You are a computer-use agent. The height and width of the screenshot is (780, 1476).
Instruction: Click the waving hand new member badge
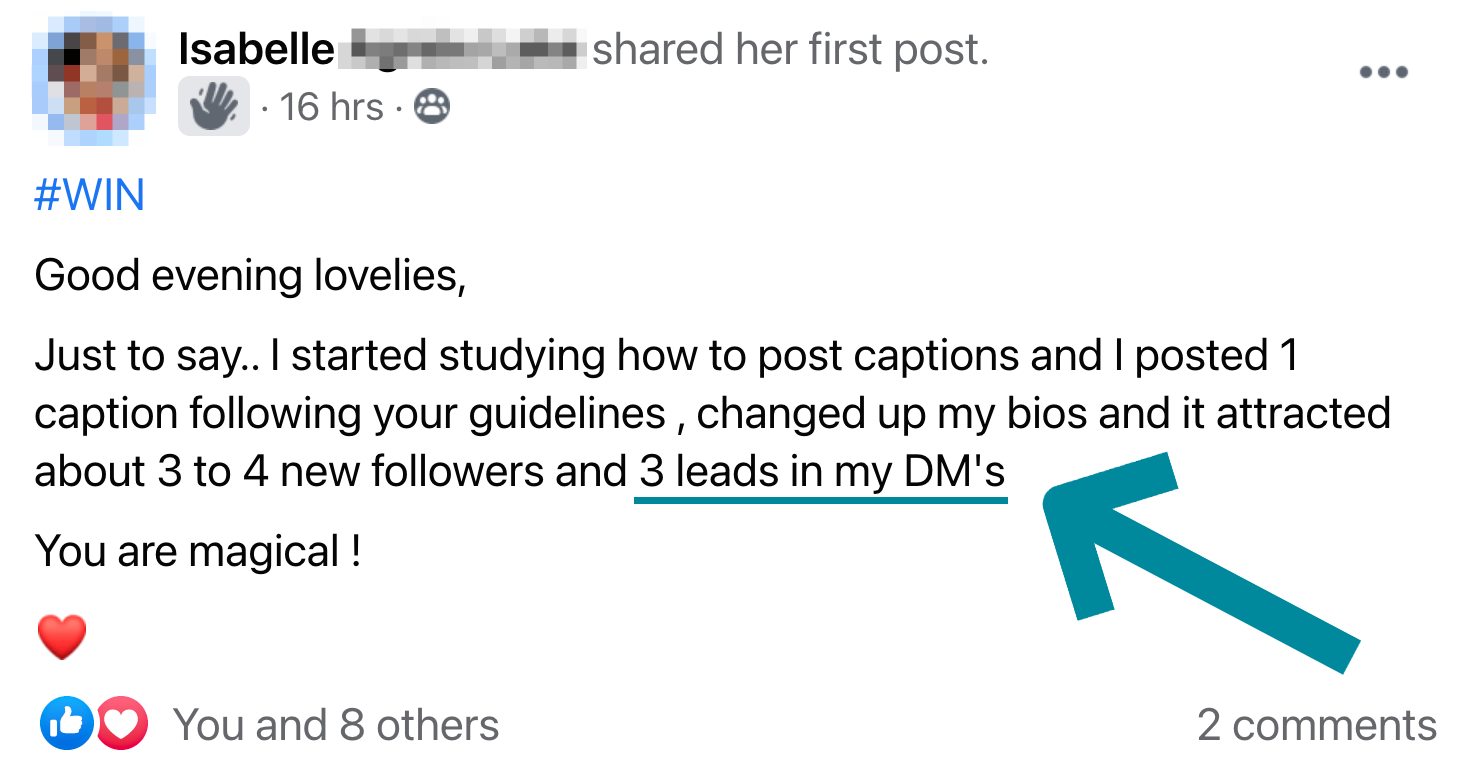(x=213, y=106)
